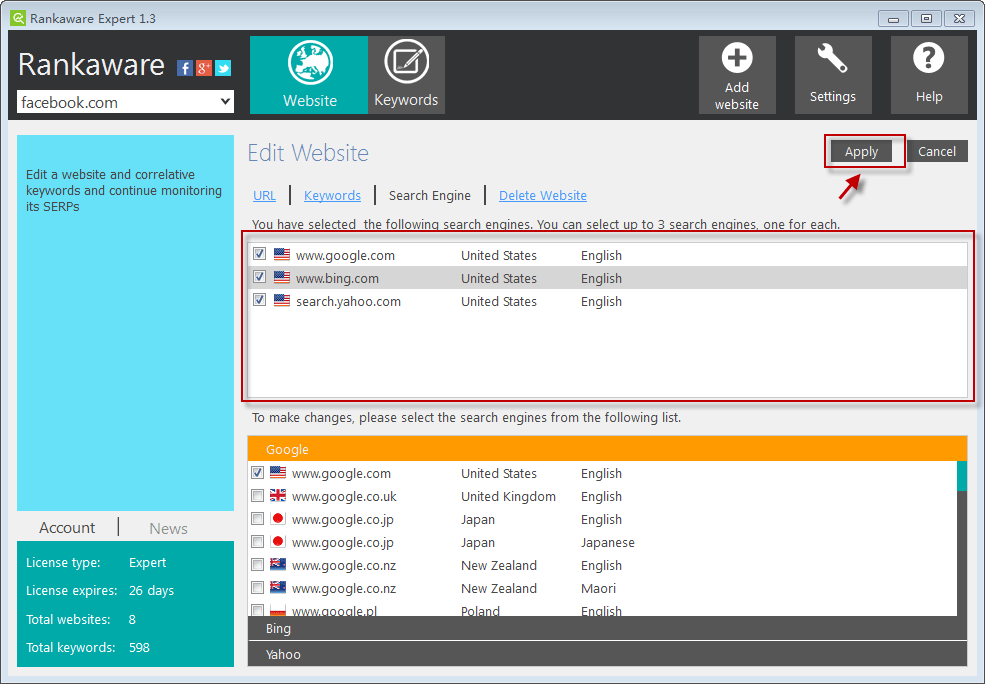Check www.google.co.jp English engine

pos(257,518)
